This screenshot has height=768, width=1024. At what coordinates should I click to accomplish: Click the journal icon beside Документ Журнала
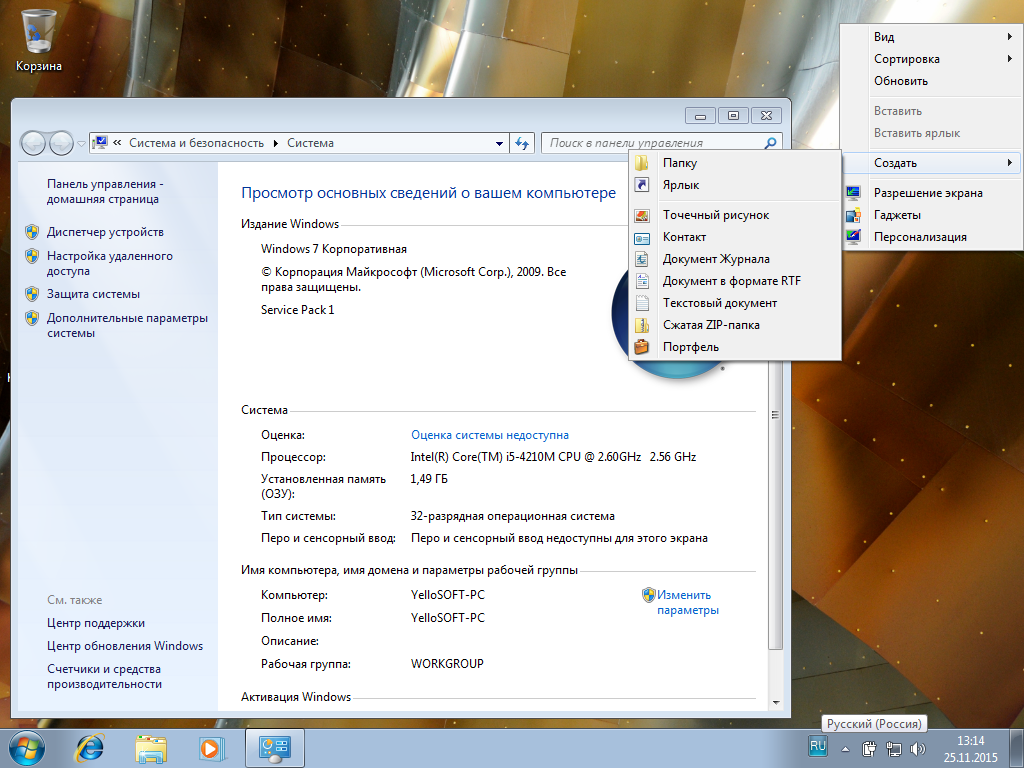click(x=642, y=259)
